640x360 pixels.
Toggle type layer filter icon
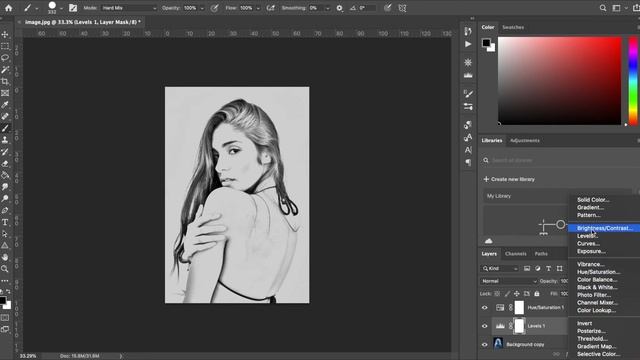[x=549, y=268]
